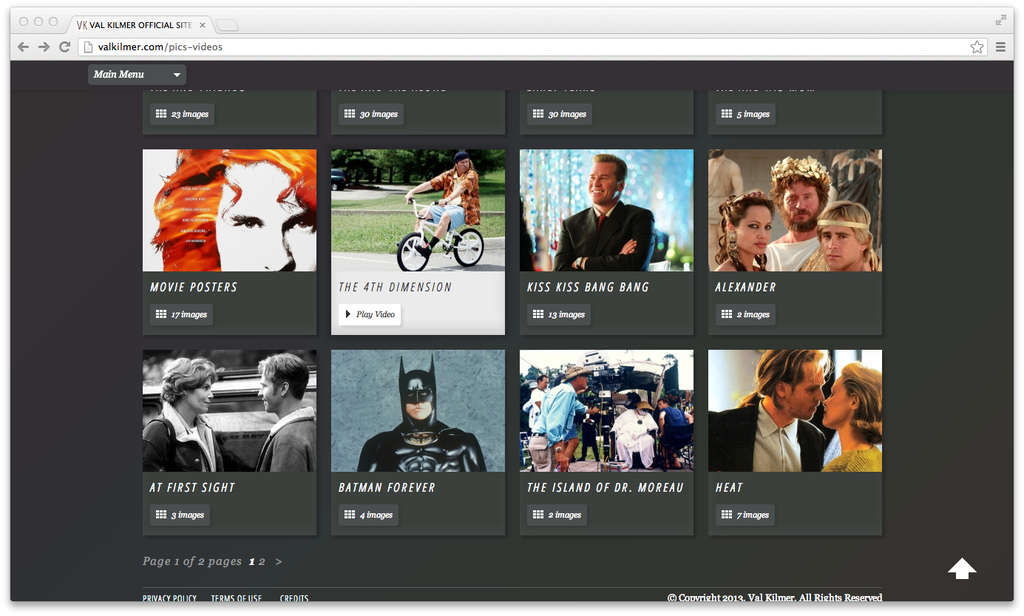Expand the Main Menu dropdown
Screen dimensions: 1024x616
coord(137,74)
